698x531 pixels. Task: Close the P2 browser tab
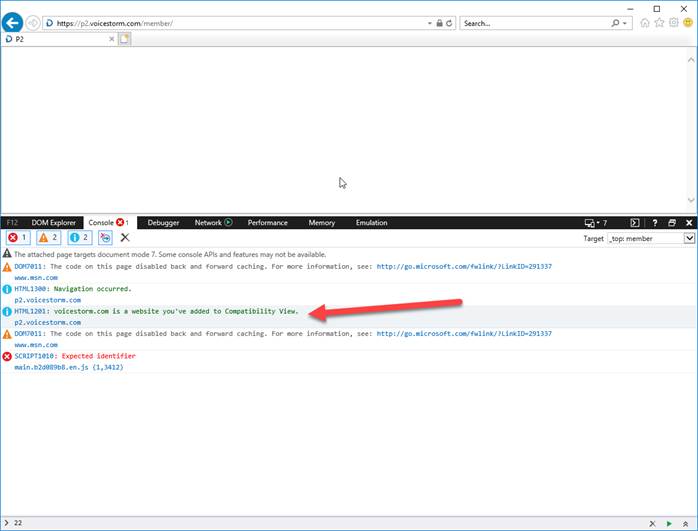pyautogui.click(x=111, y=39)
